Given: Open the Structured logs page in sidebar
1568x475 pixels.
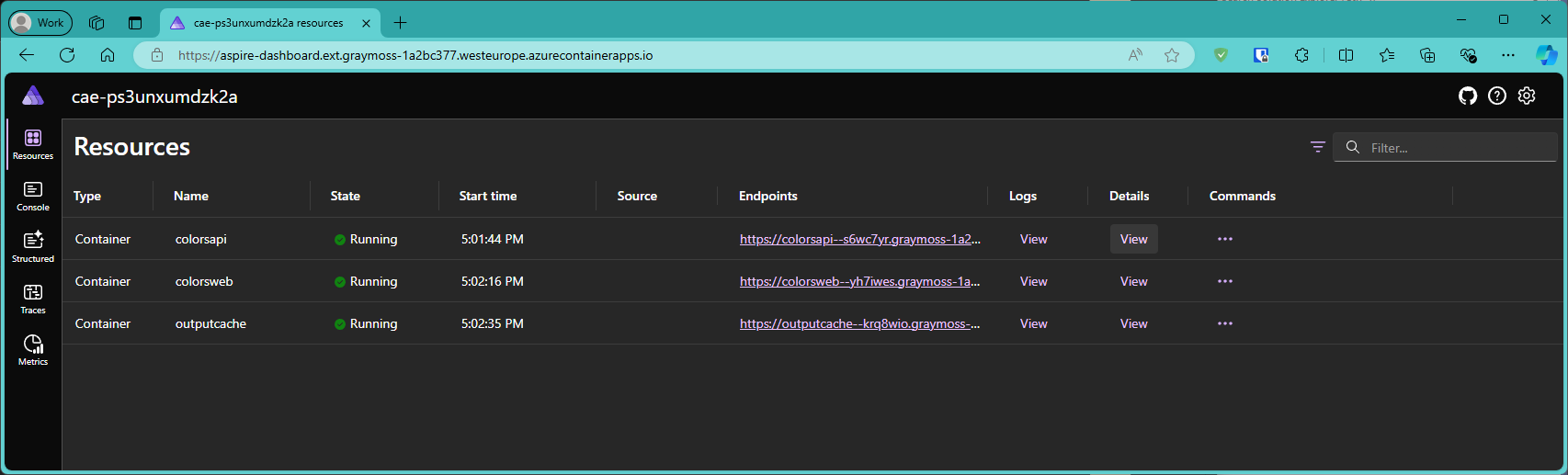Looking at the screenshot, I should pos(33,246).
